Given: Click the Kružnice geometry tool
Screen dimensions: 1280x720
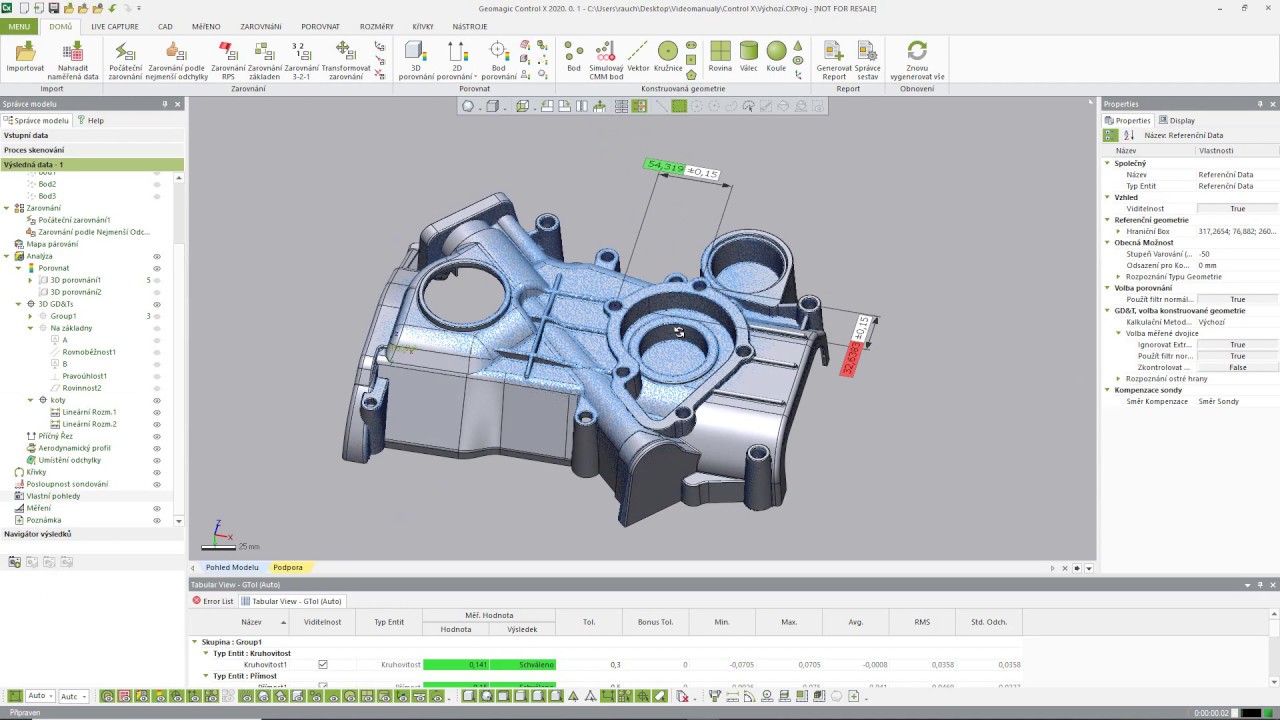Looking at the screenshot, I should [x=667, y=52].
